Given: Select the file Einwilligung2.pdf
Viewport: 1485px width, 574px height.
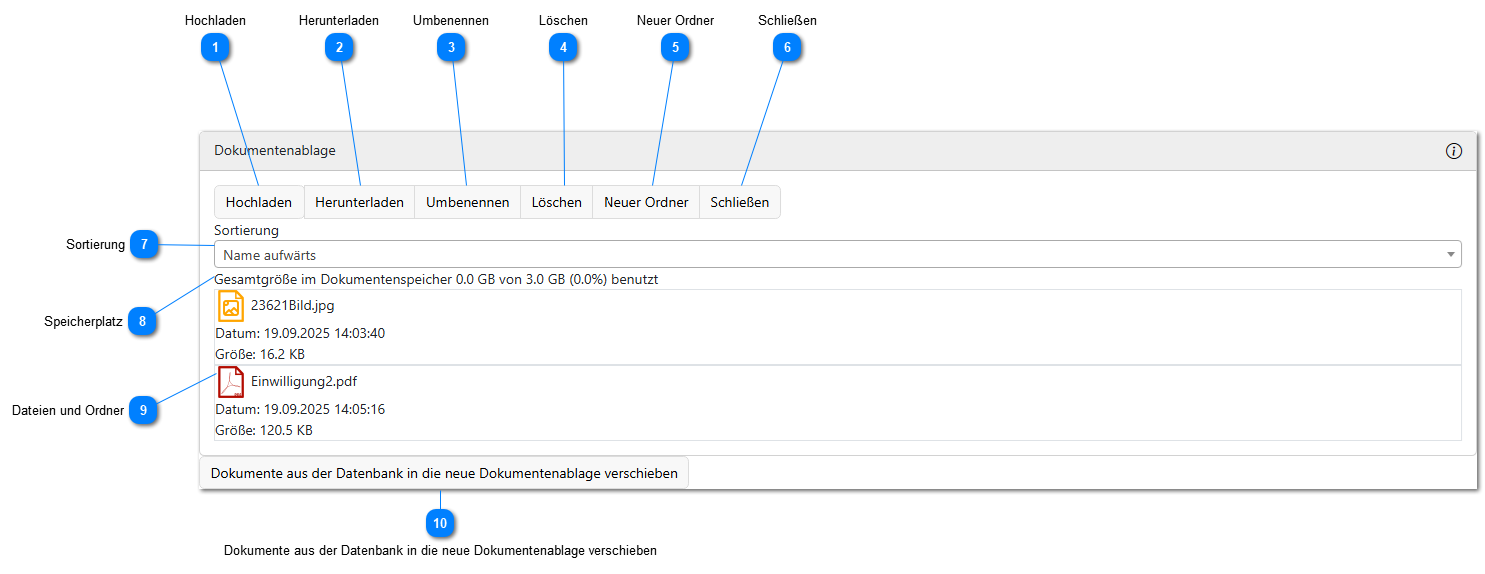Looking at the screenshot, I should pos(304,382).
